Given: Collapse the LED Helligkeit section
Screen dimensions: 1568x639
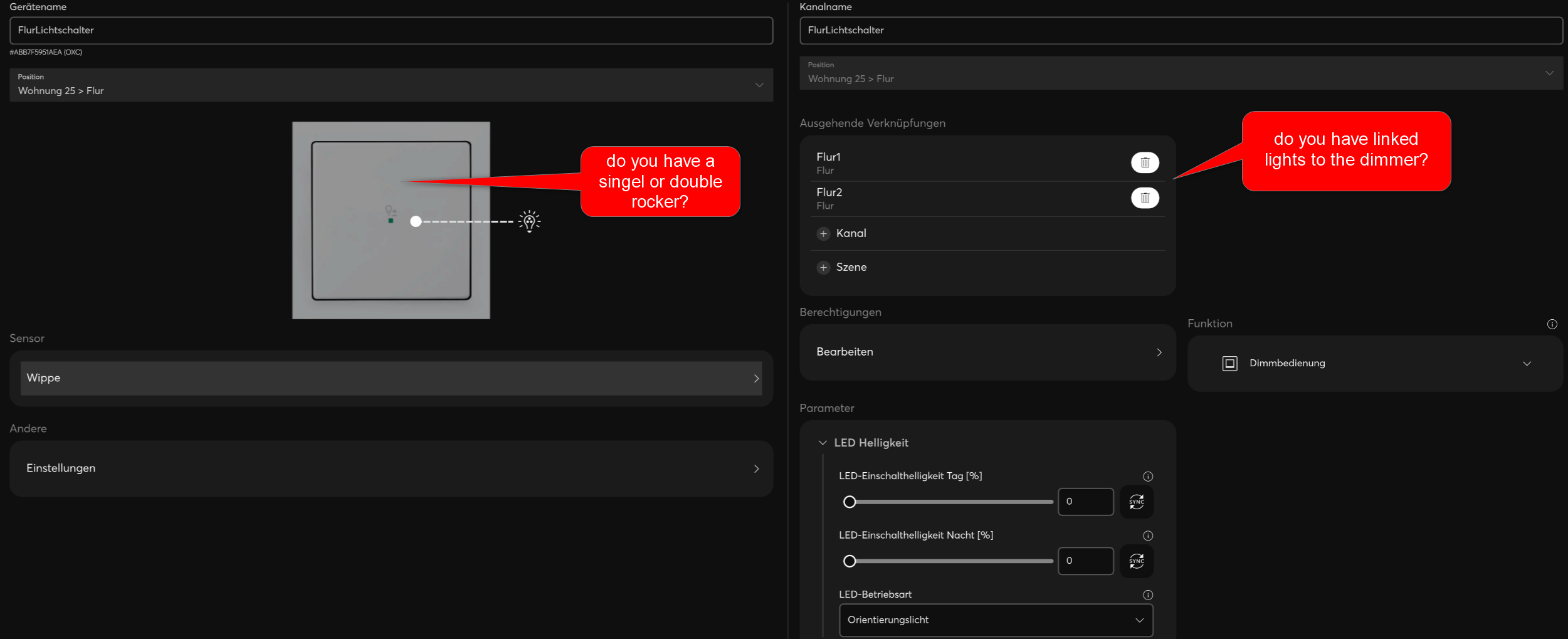Looking at the screenshot, I should [823, 443].
